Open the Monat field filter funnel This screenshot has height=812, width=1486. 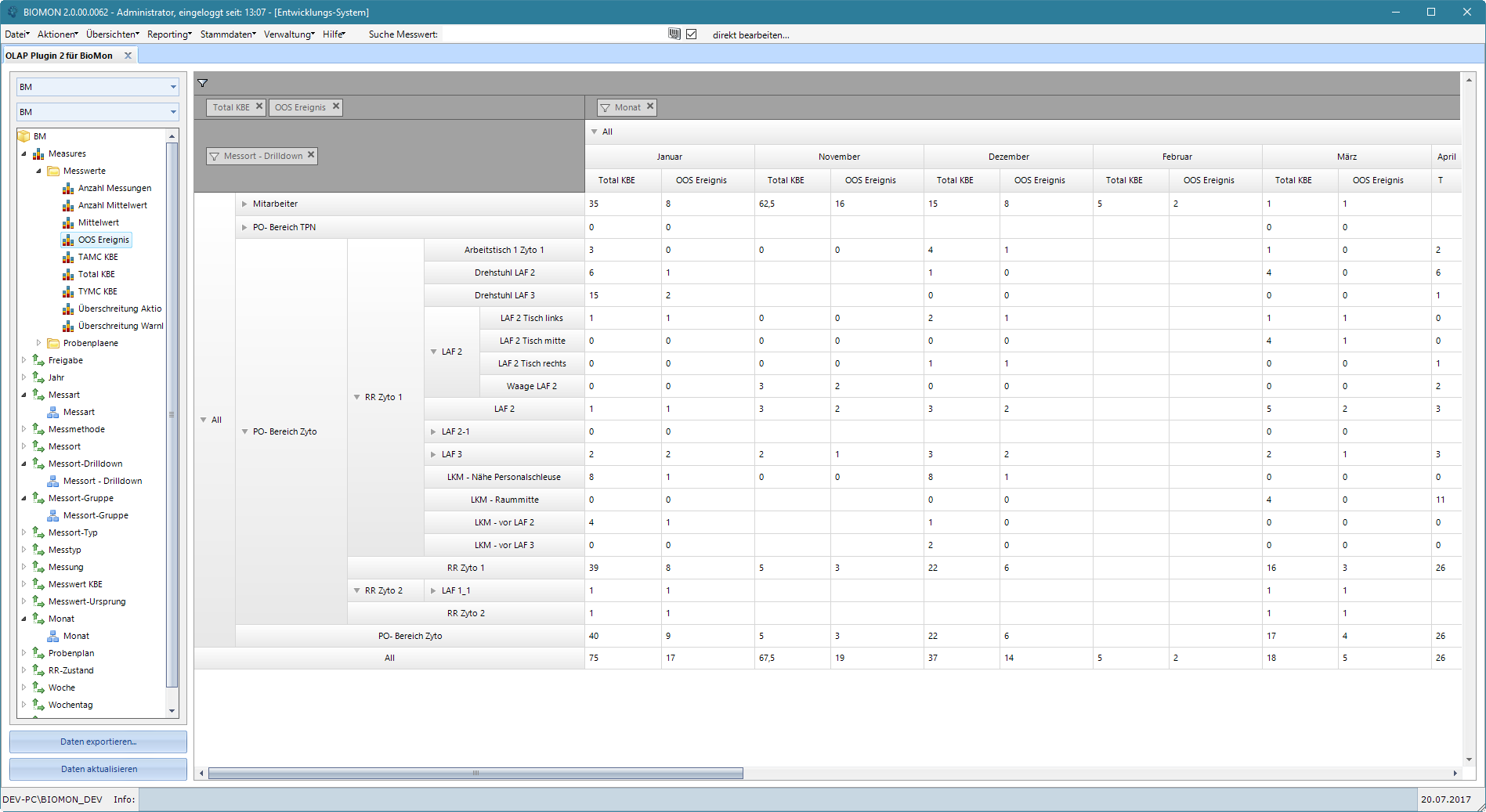point(605,108)
